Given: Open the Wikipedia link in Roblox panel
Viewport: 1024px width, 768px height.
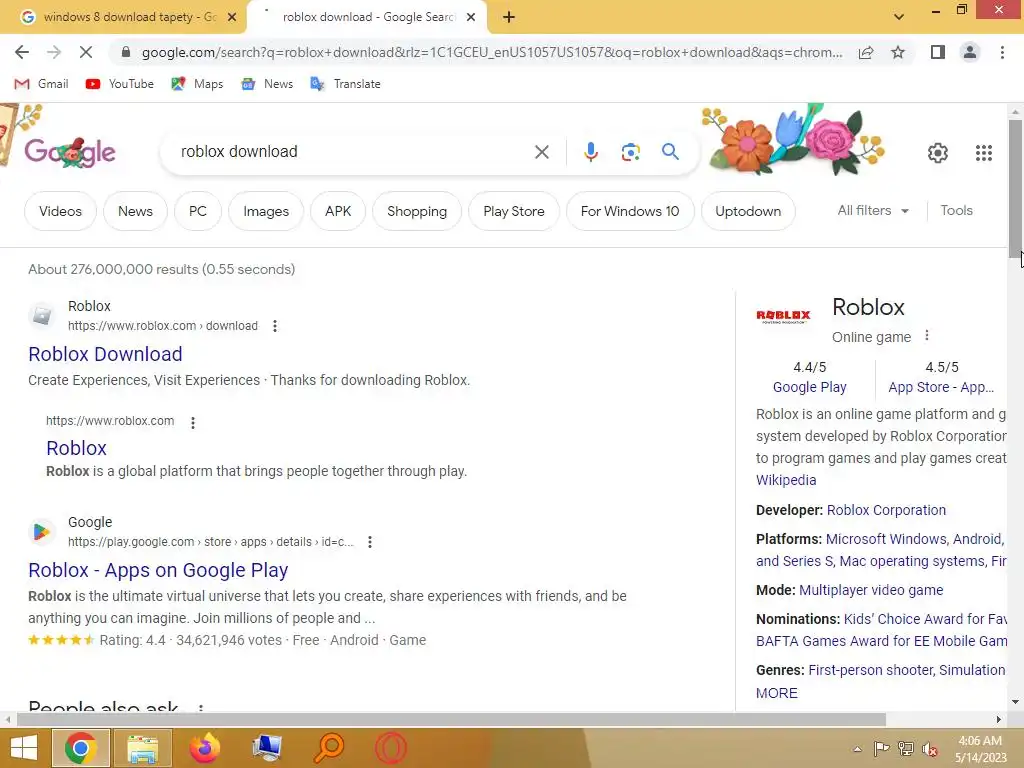Looking at the screenshot, I should [x=786, y=480].
